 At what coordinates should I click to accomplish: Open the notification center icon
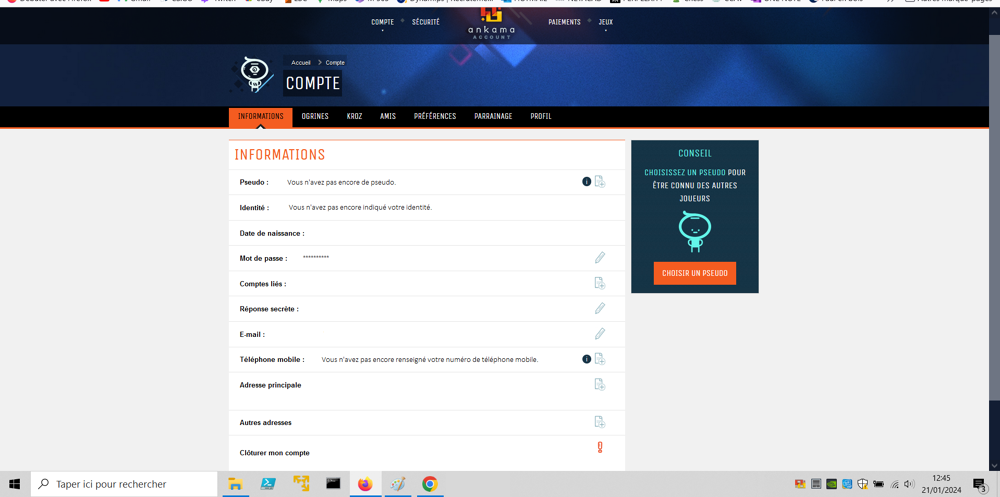pos(980,484)
